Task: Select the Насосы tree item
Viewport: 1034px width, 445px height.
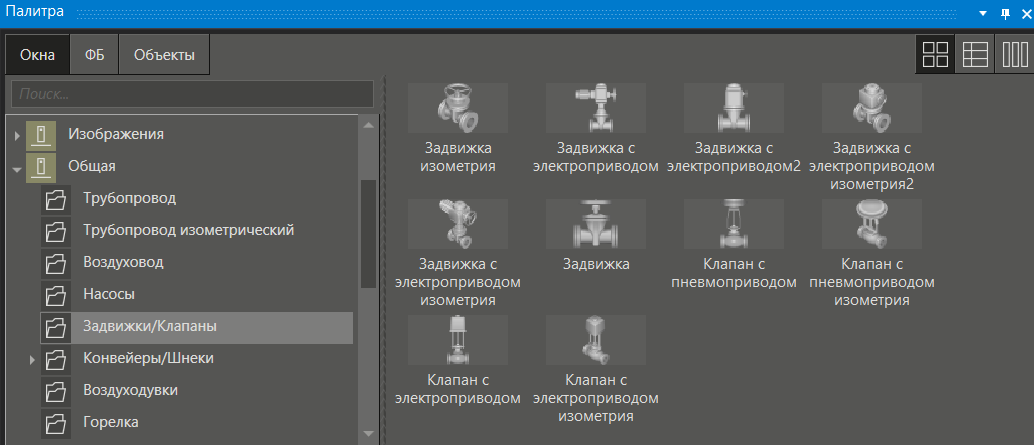Action: click(109, 293)
